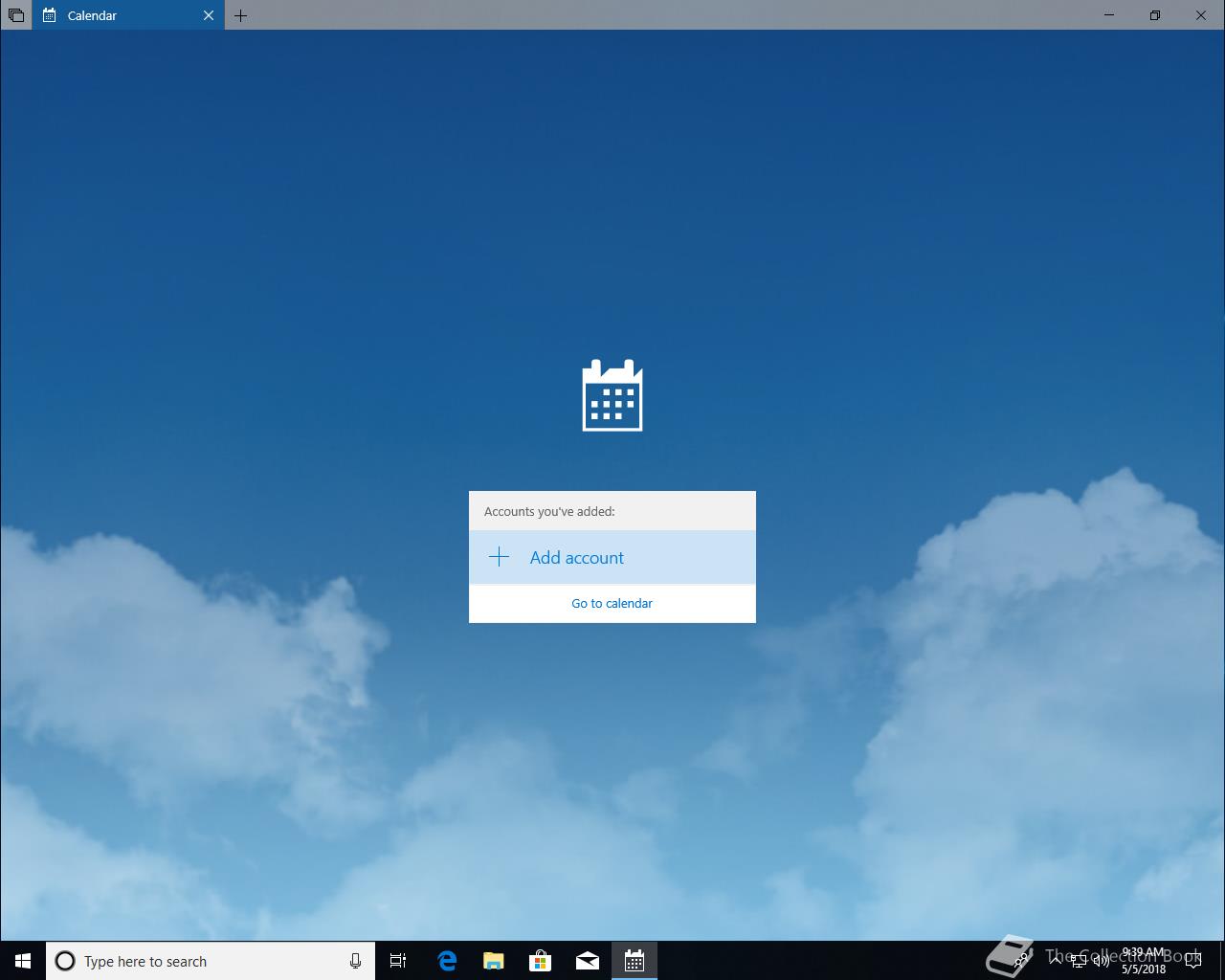Close the Calendar tab with its X
1225x980 pixels.
(209, 15)
